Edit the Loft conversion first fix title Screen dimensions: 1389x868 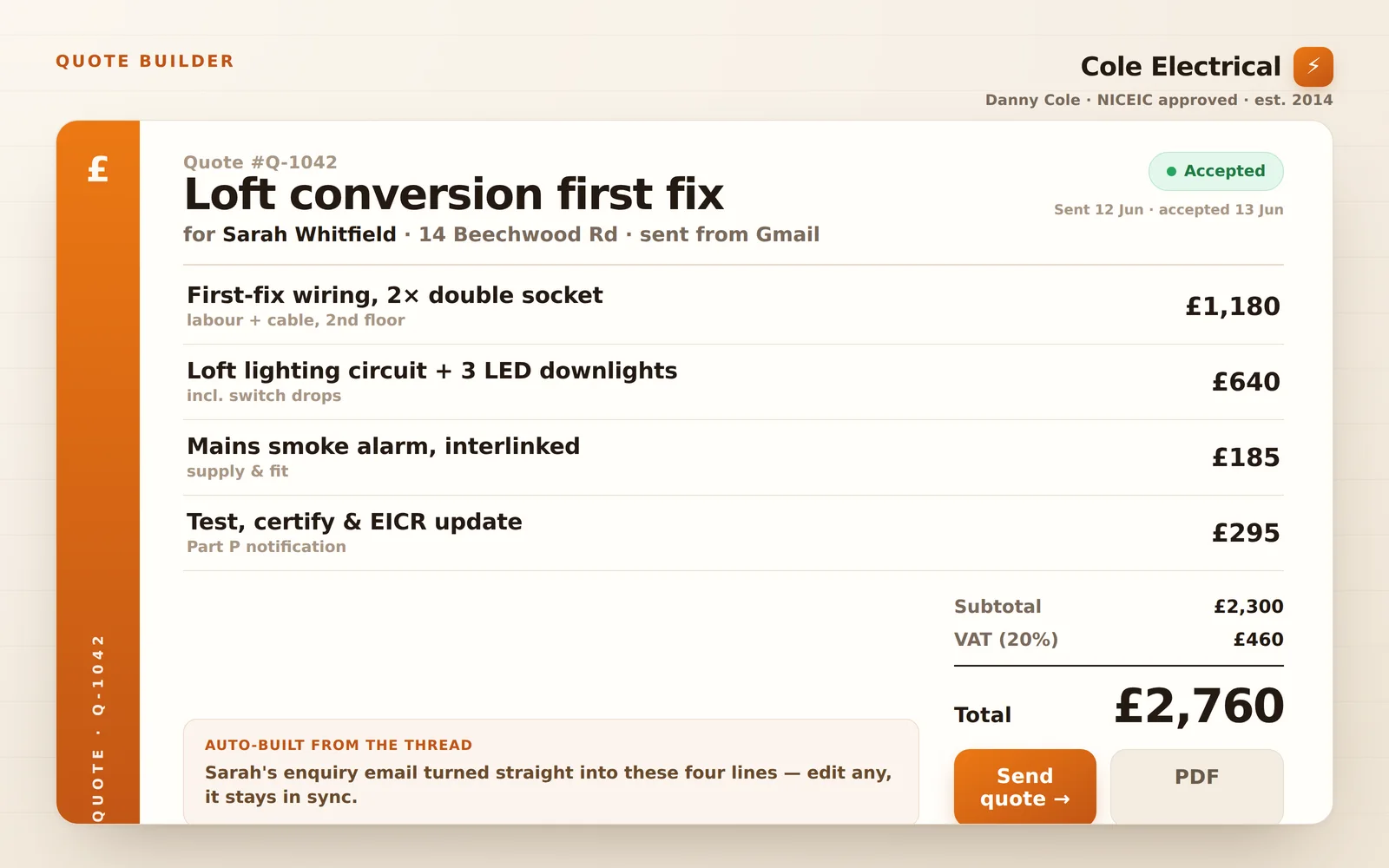coord(454,194)
